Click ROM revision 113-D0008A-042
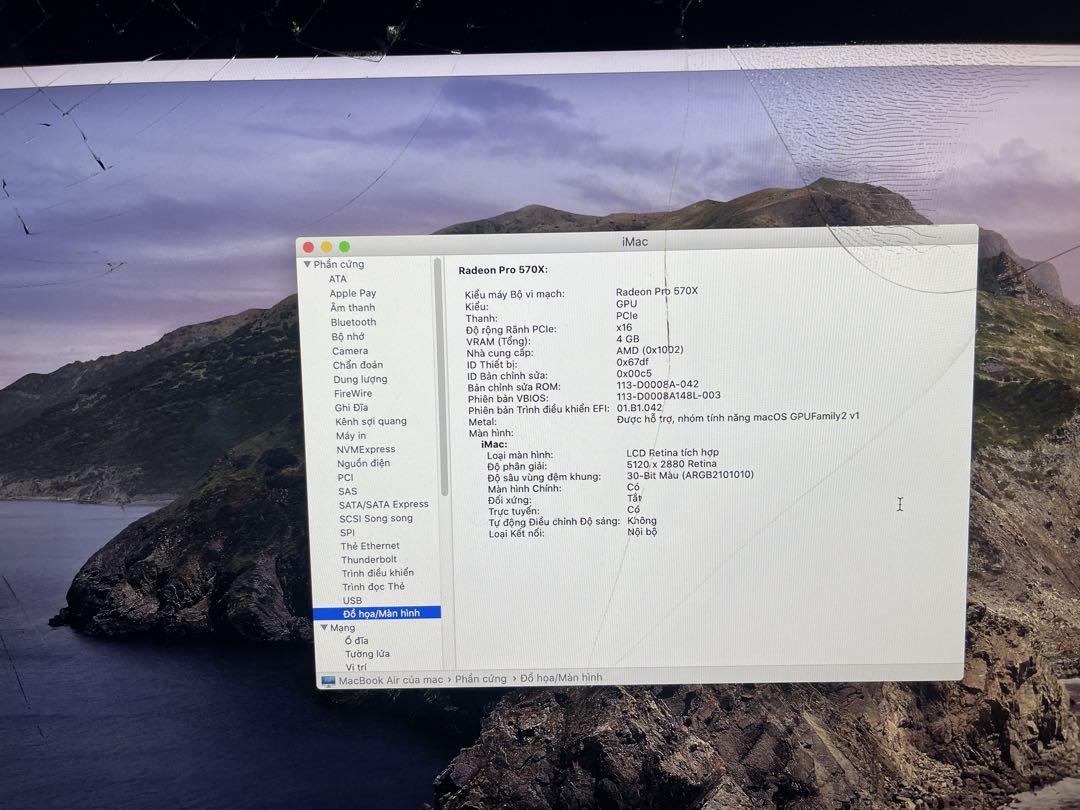This screenshot has height=810, width=1080. tap(658, 384)
